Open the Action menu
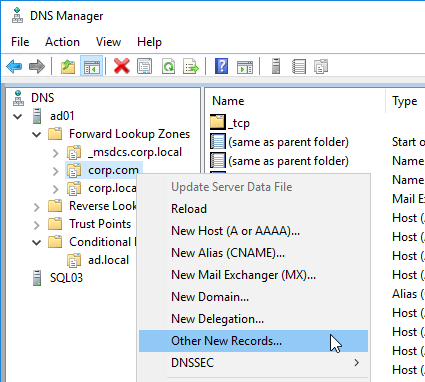425x382 pixels. pos(62,42)
